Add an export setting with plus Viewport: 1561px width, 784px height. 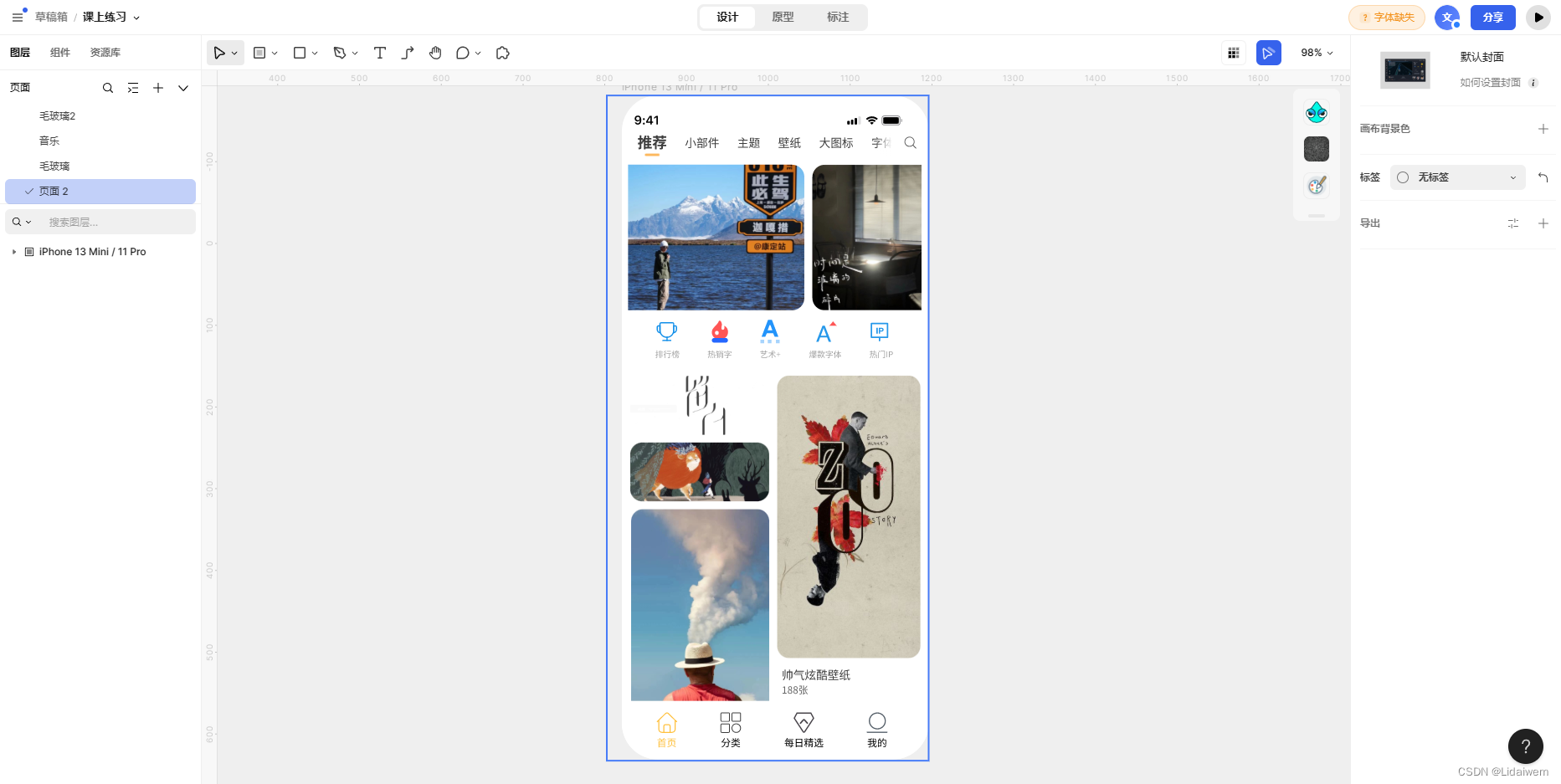[x=1543, y=223]
